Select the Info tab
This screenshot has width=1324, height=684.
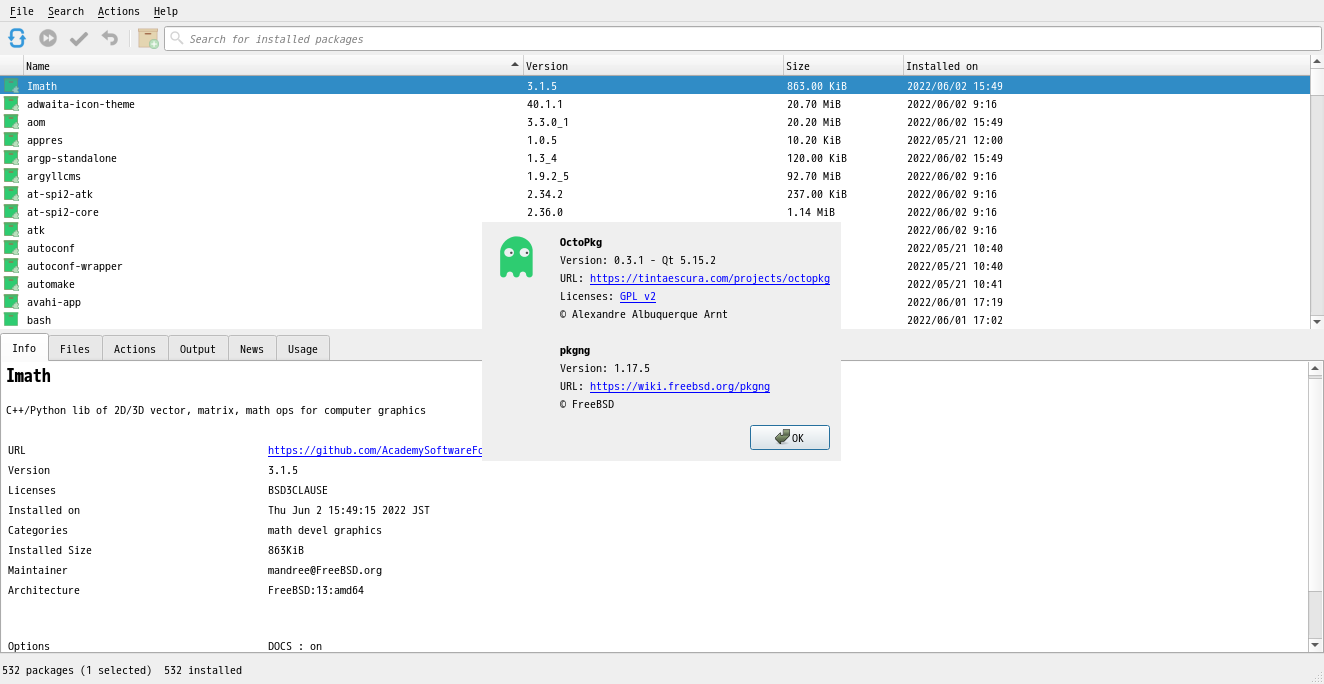pos(24,348)
